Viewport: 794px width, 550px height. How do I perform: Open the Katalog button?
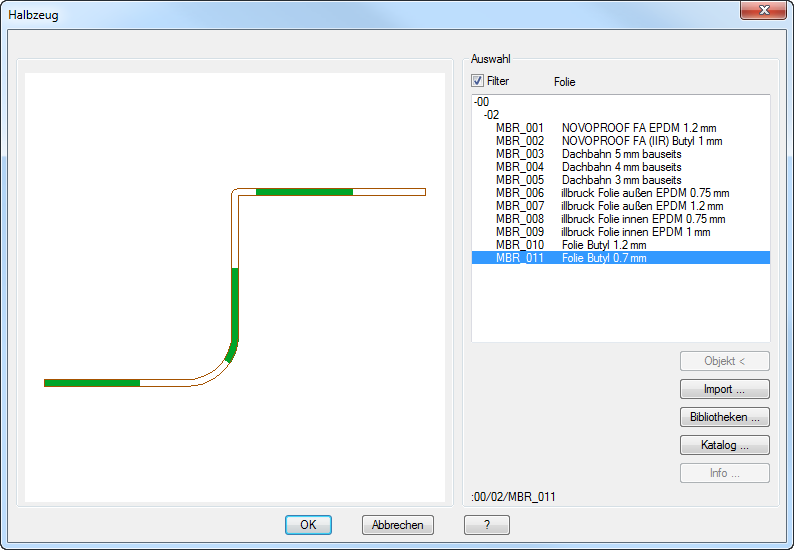pyautogui.click(x=724, y=445)
